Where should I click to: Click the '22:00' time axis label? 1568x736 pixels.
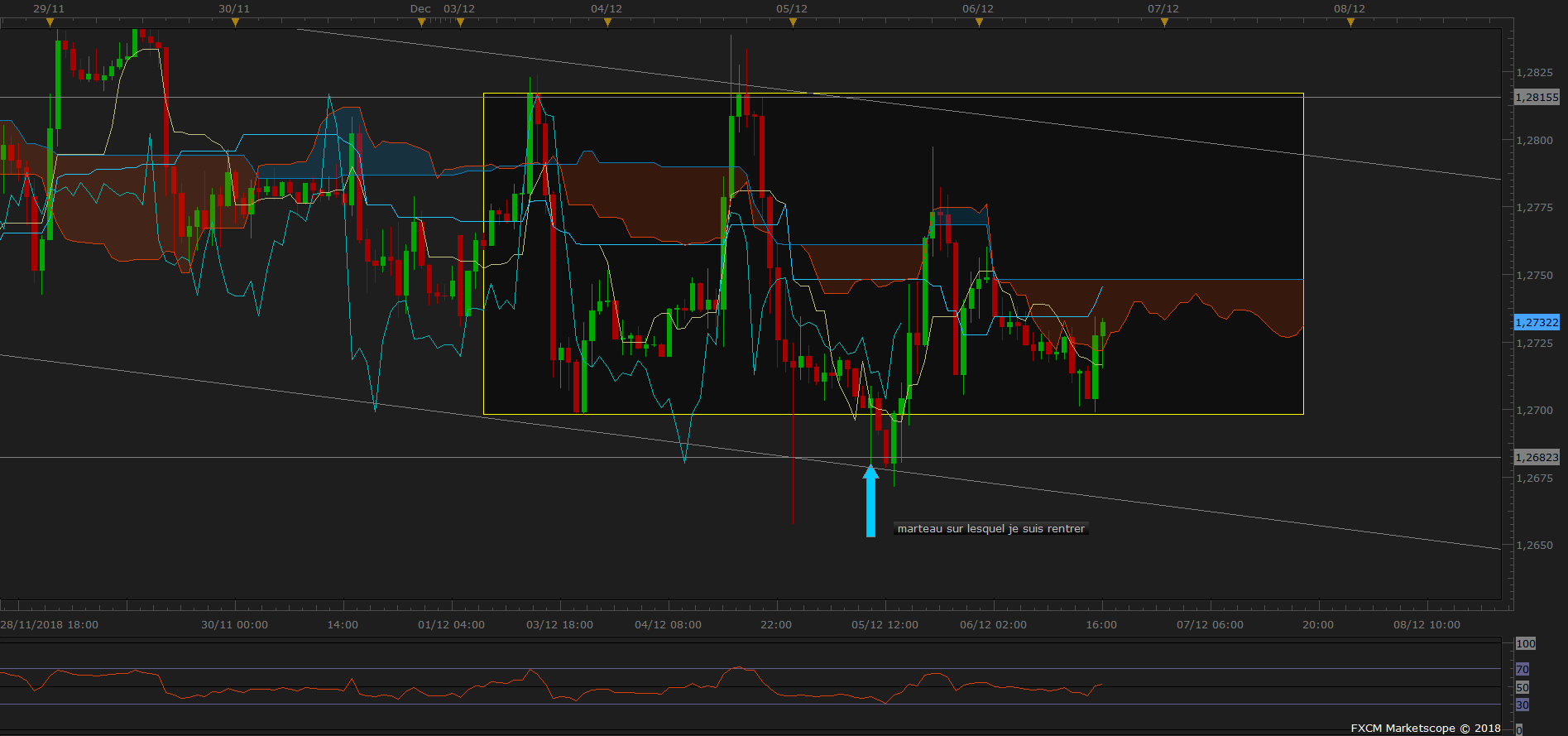pos(776,625)
